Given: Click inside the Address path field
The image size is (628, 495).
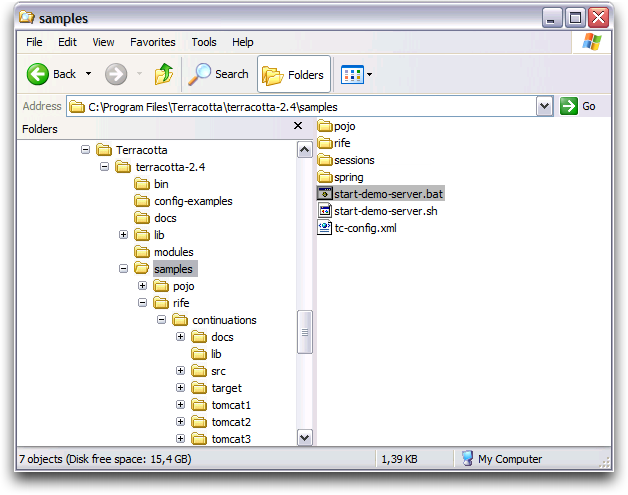Looking at the screenshot, I should click(x=301, y=107).
